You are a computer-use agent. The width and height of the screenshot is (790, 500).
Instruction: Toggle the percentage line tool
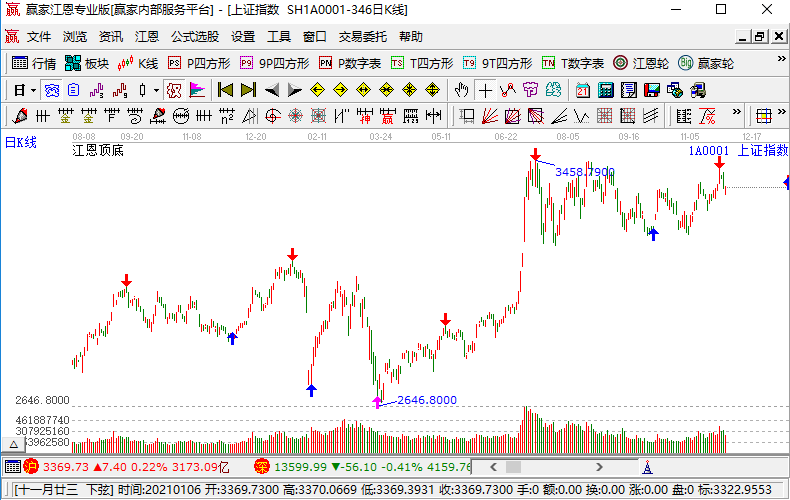pos(707,115)
